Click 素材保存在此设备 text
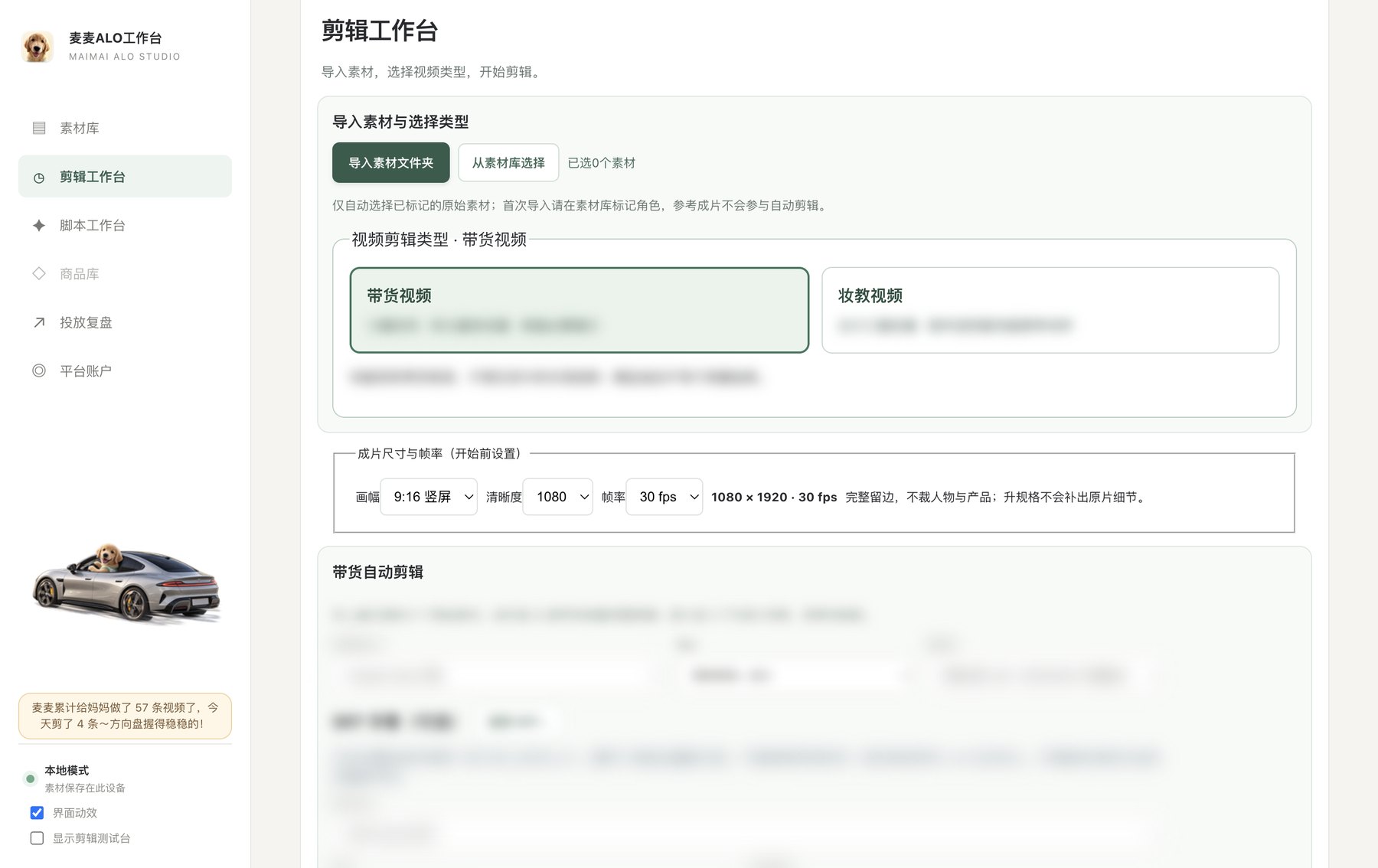Viewport: 1378px width, 868px height. (85, 788)
